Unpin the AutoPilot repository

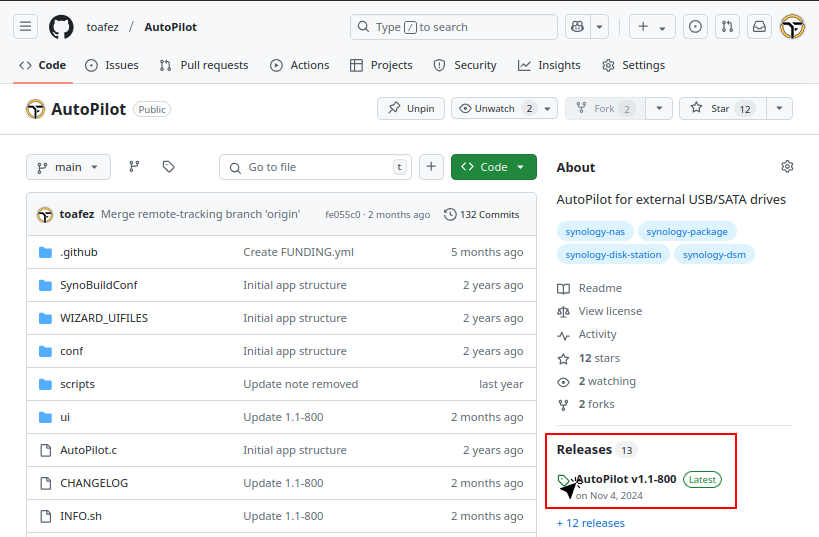tap(411, 109)
